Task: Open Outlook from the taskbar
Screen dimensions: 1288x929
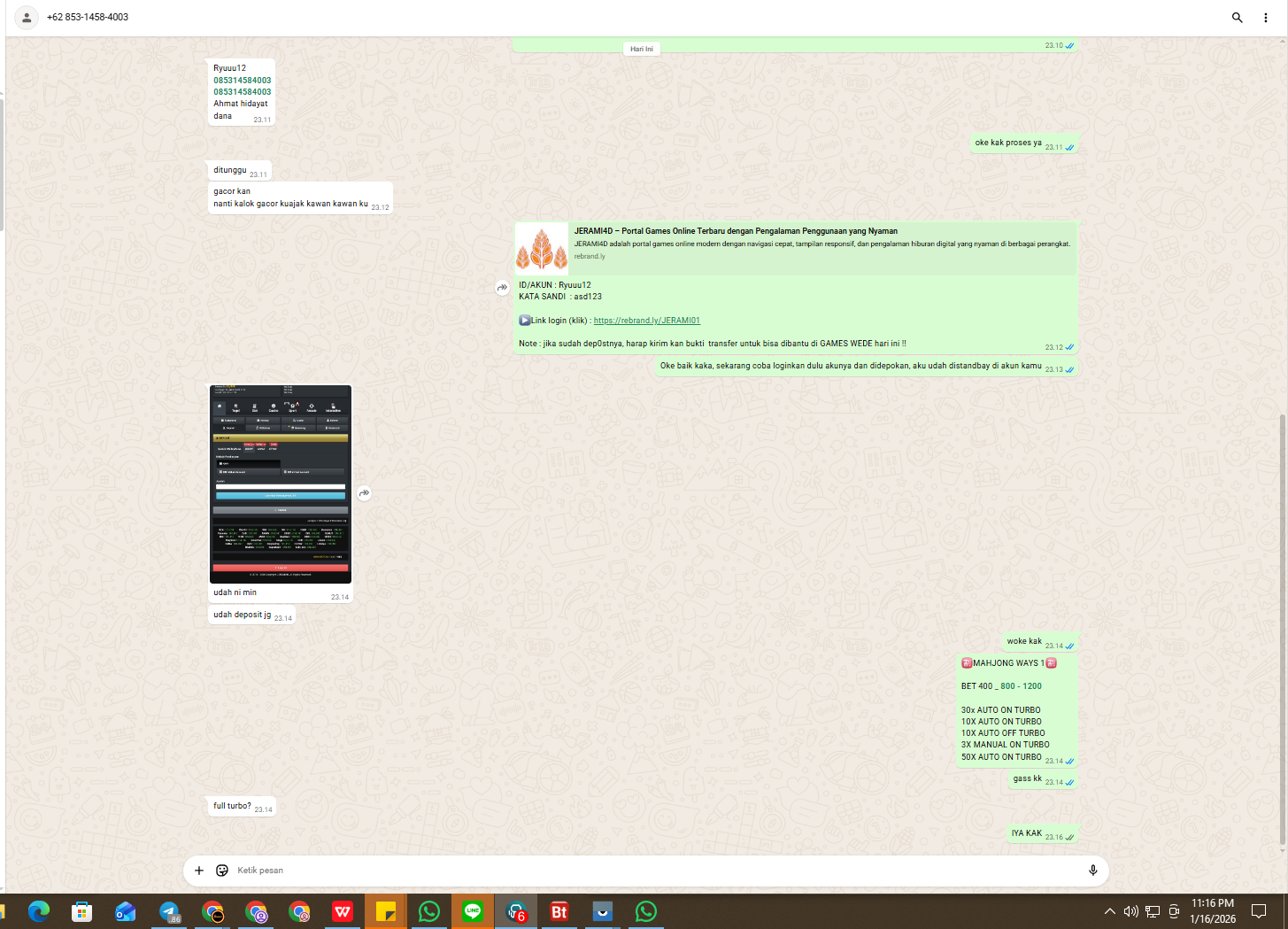Action: (126, 911)
